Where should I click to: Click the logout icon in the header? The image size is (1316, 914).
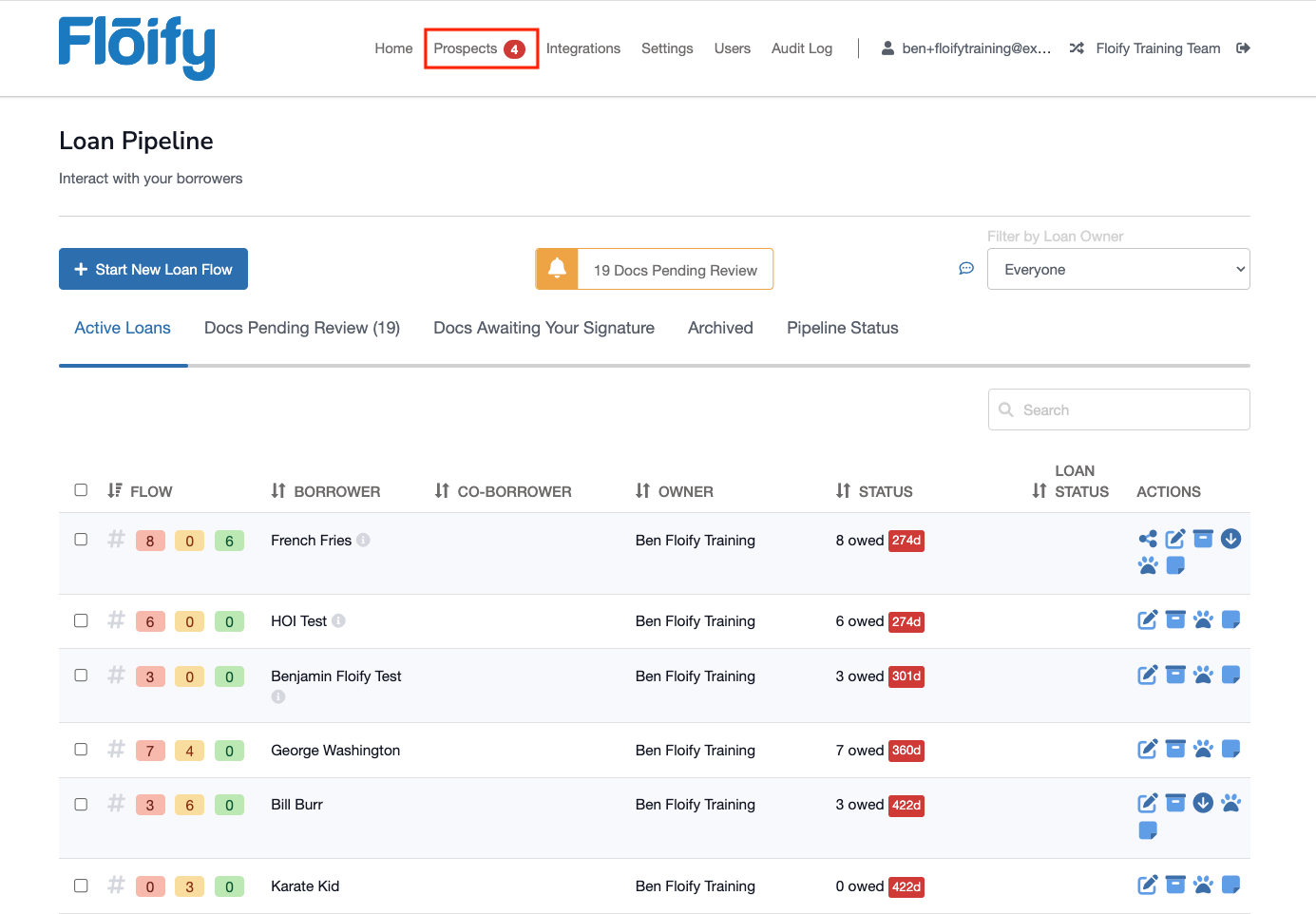tap(1243, 48)
